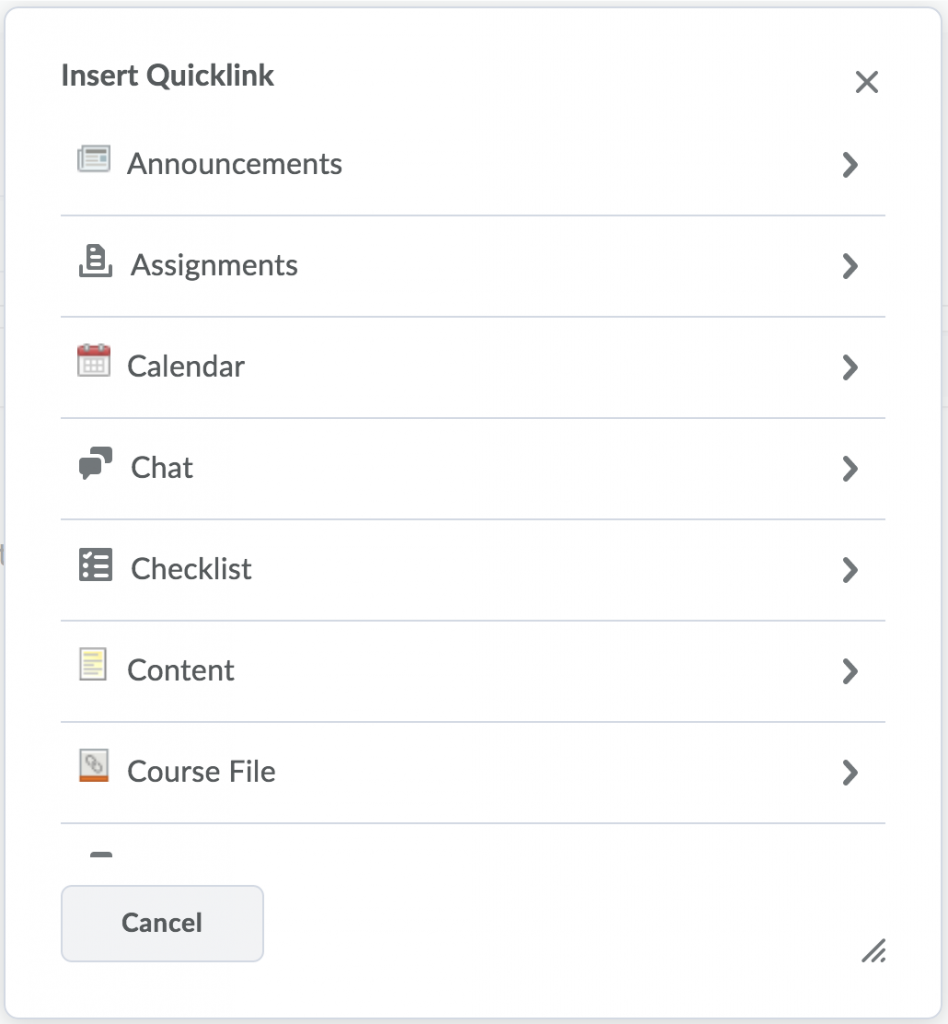Click the Insert Quicklink dialog title
The height and width of the screenshot is (1024, 948).
point(168,75)
